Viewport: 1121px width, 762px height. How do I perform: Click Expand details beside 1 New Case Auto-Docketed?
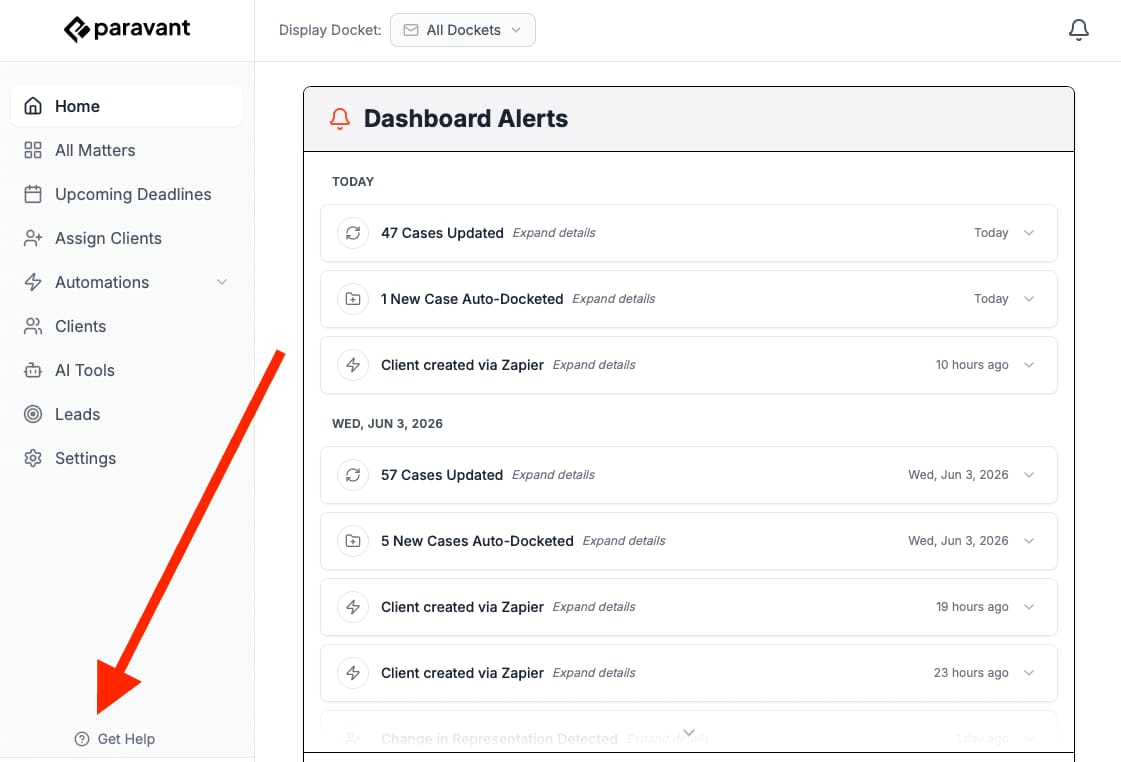pyautogui.click(x=613, y=299)
